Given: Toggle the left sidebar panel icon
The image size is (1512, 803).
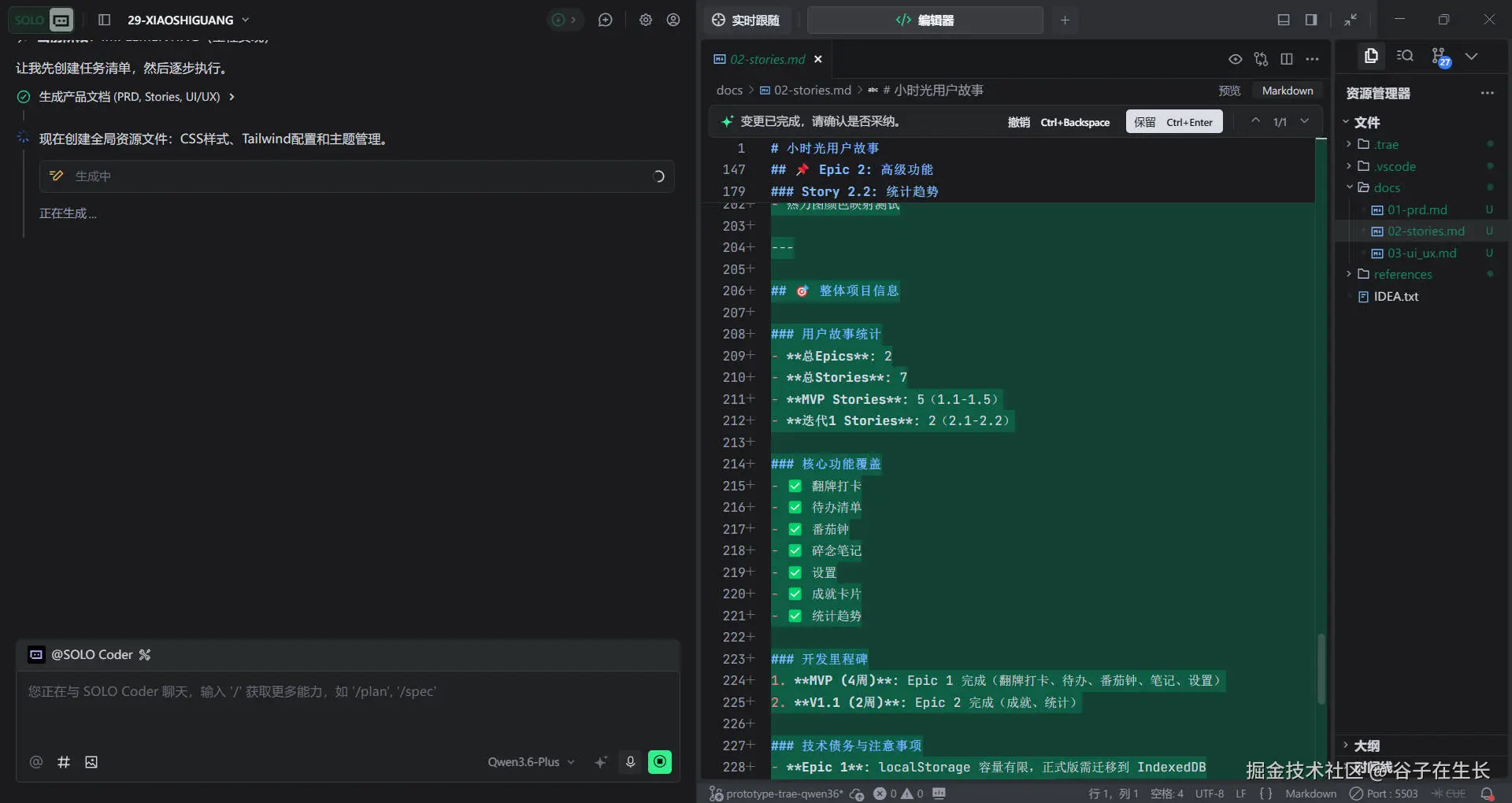Looking at the screenshot, I should pyautogui.click(x=104, y=20).
